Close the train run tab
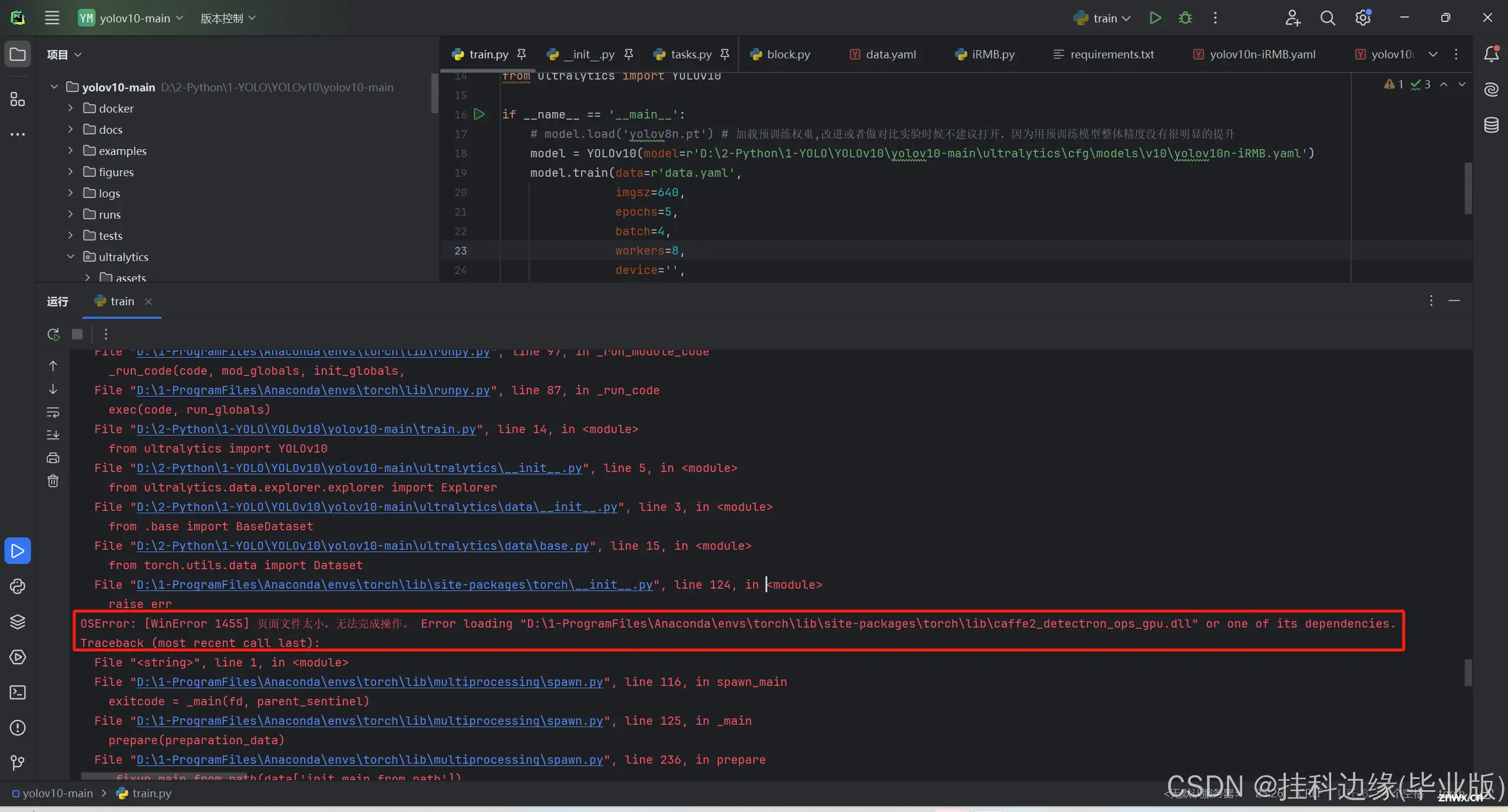The image size is (1508, 812). (x=149, y=301)
